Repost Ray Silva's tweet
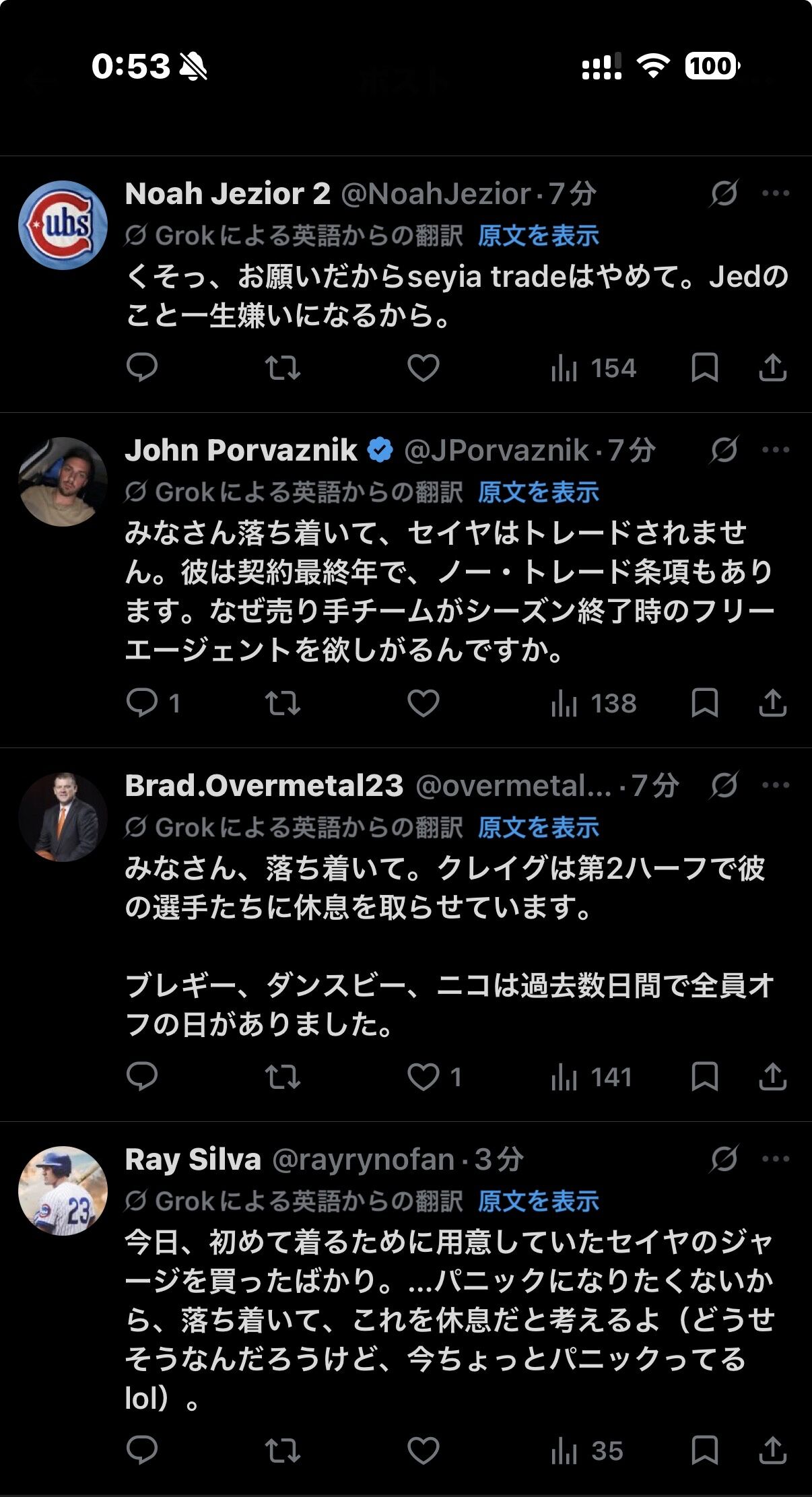The image size is (812, 1497). click(282, 1450)
